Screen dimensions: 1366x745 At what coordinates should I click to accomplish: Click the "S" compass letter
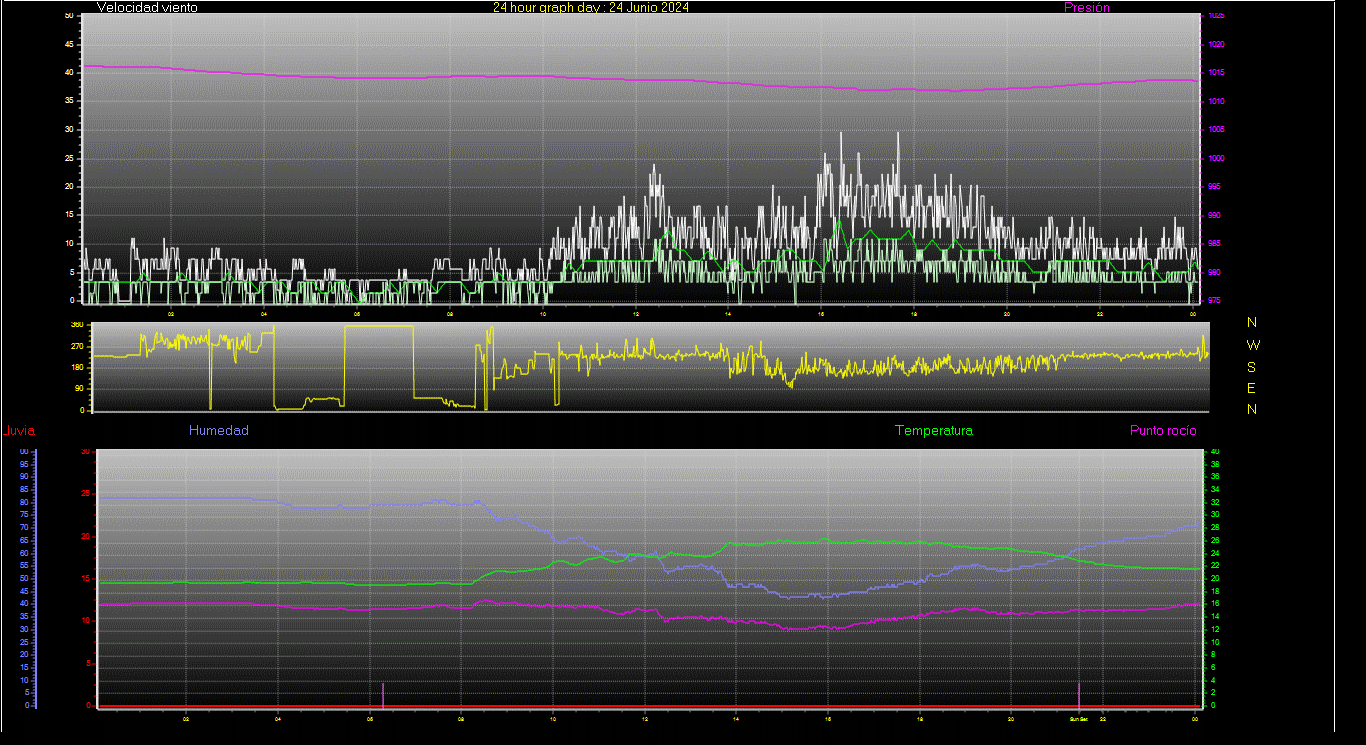coord(1252,367)
